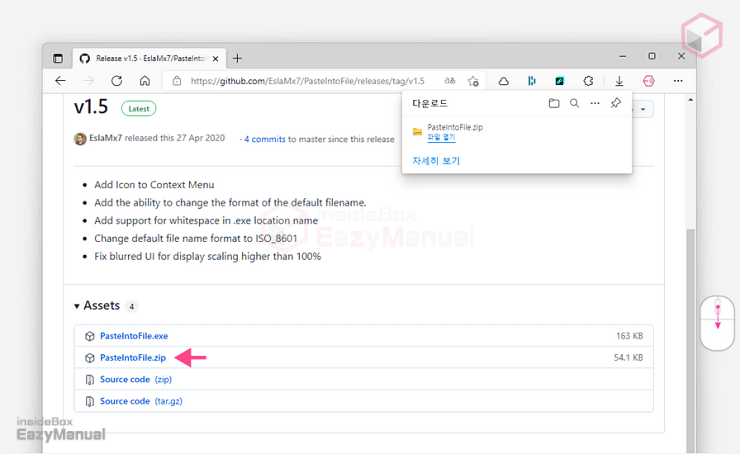Viewport: 740px width, 454px height.
Task: Download PasteIntoFile.exe asset
Action: point(134,336)
